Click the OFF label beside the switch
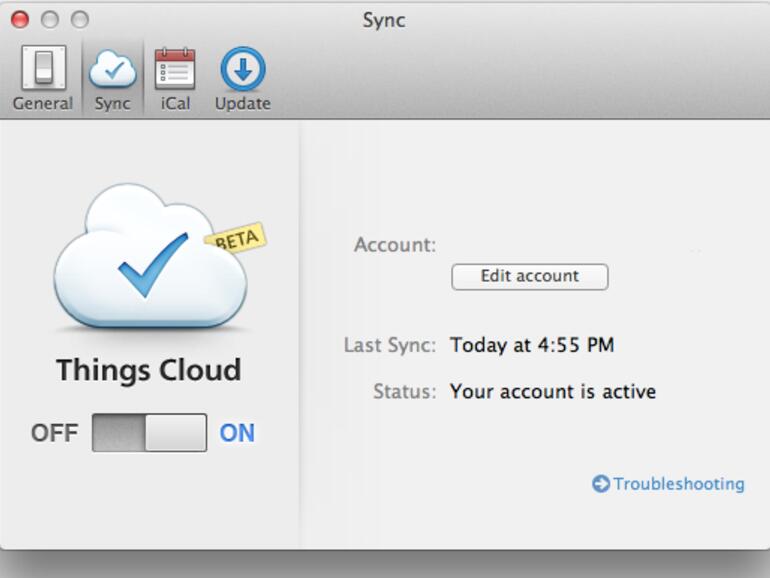The image size is (770, 578). click(54, 433)
